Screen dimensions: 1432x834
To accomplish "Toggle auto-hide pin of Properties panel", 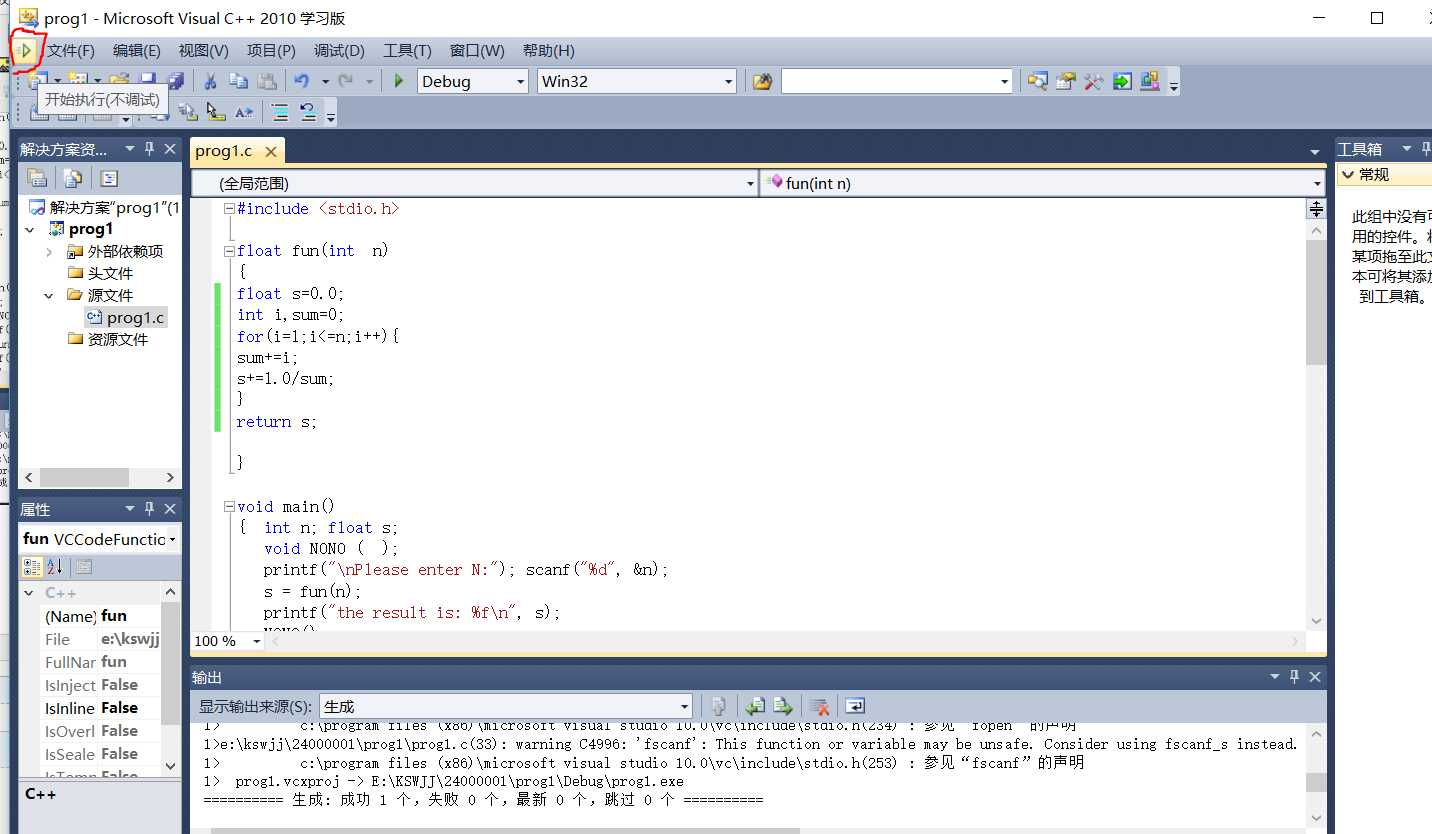I will pyautogui.click(x=150, y=508).
